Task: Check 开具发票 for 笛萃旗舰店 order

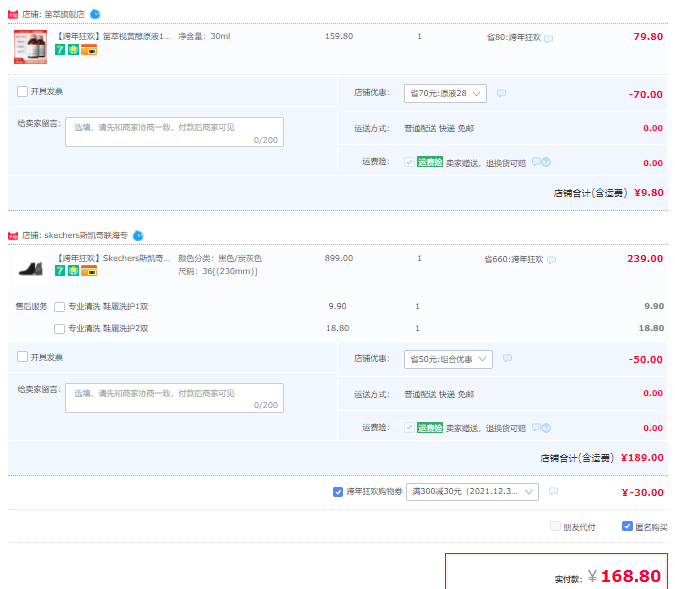Action: coord(22,91)
